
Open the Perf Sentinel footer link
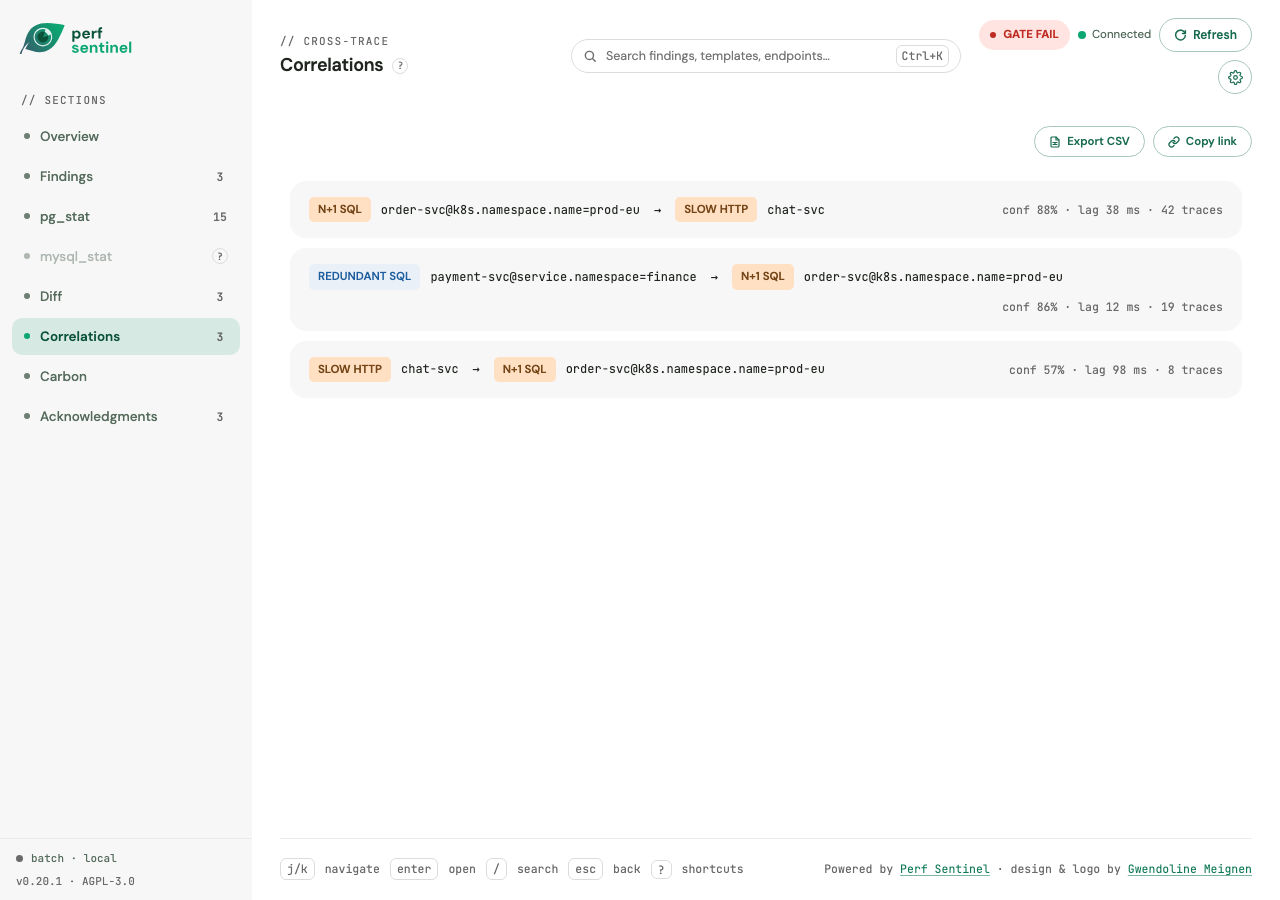click(945, 869)
